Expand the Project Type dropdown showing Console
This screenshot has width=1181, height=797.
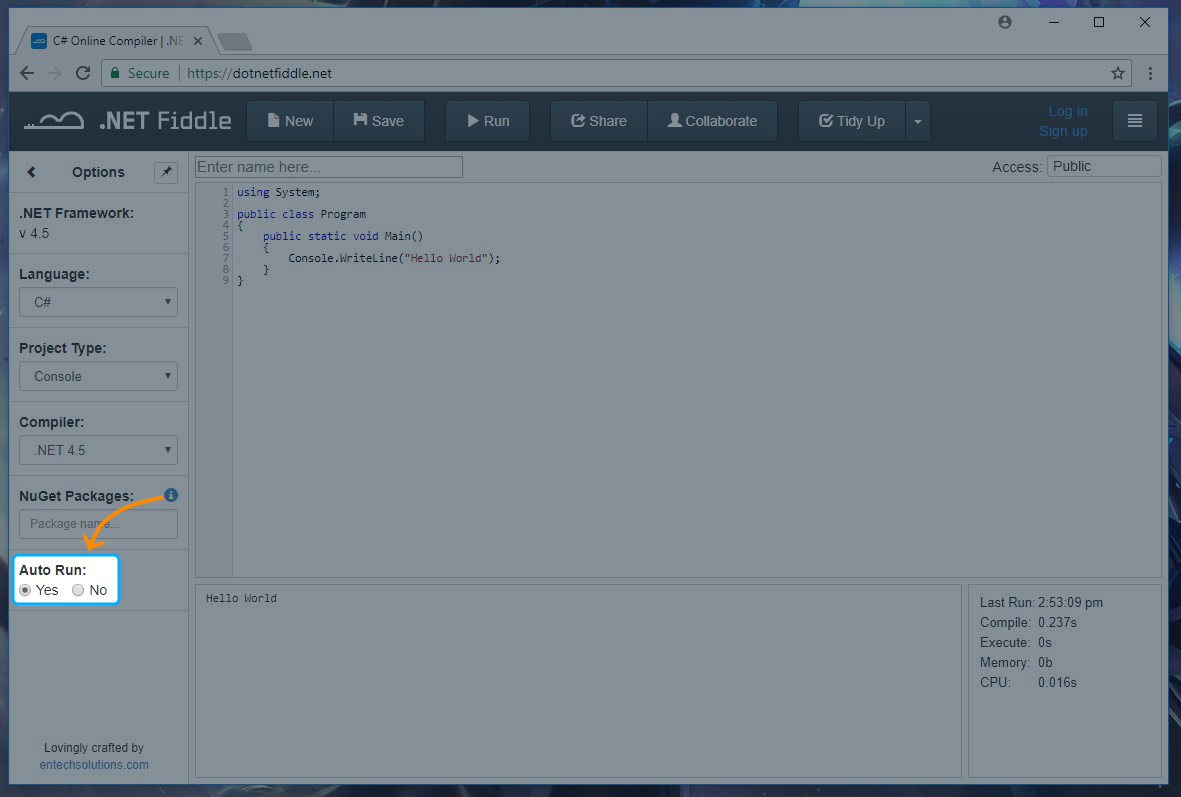(98, 376)
